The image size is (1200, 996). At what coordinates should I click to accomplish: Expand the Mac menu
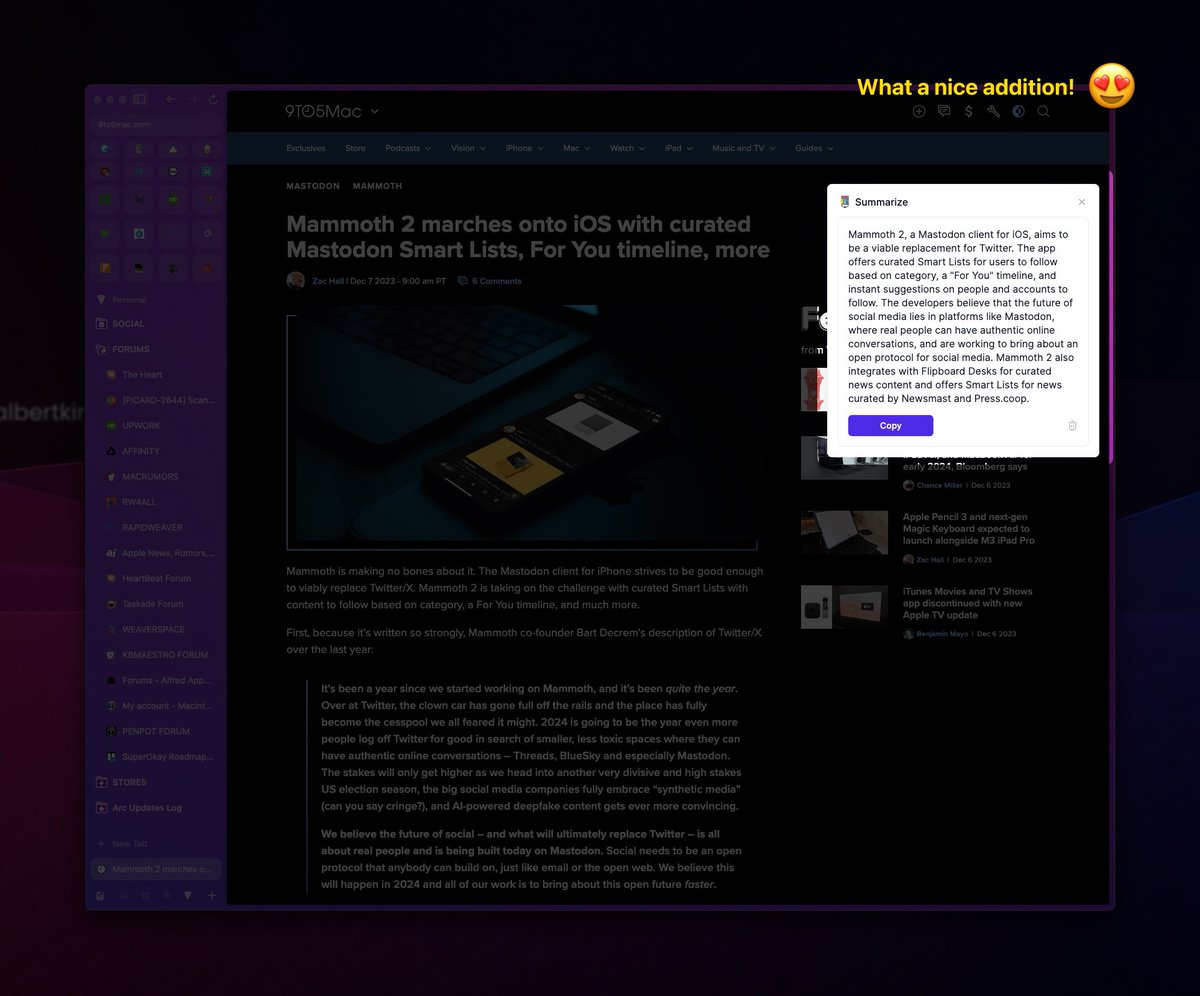click(577, 148)
